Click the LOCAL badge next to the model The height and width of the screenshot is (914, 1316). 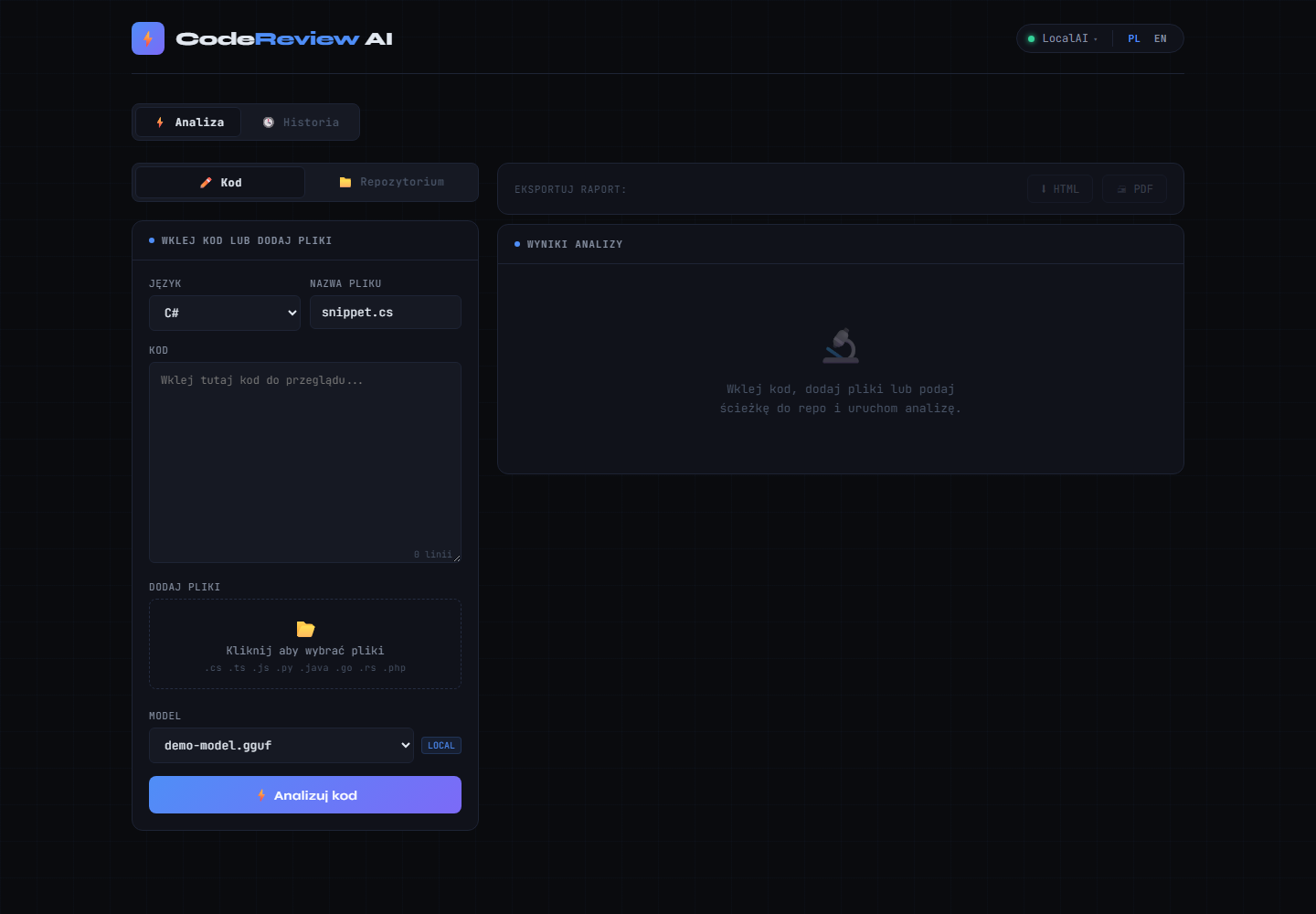pyautogui.click(x=441, y=746)
